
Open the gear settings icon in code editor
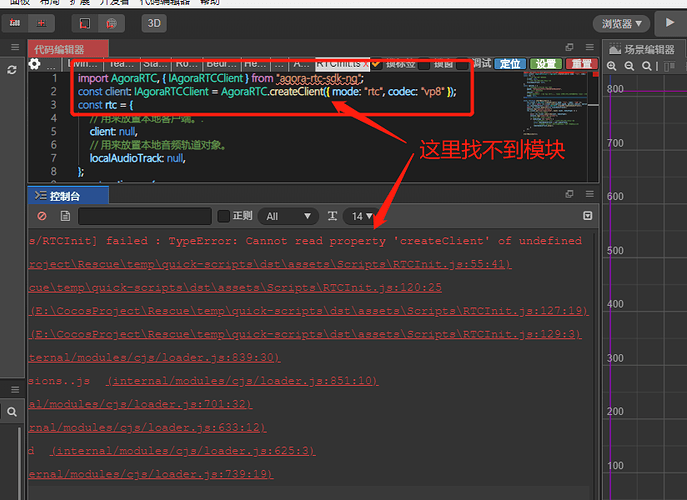(35, 64)
